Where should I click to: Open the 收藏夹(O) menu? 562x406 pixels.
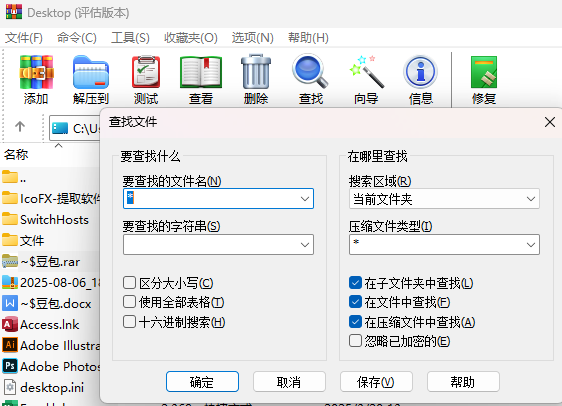tap(191, 38)
